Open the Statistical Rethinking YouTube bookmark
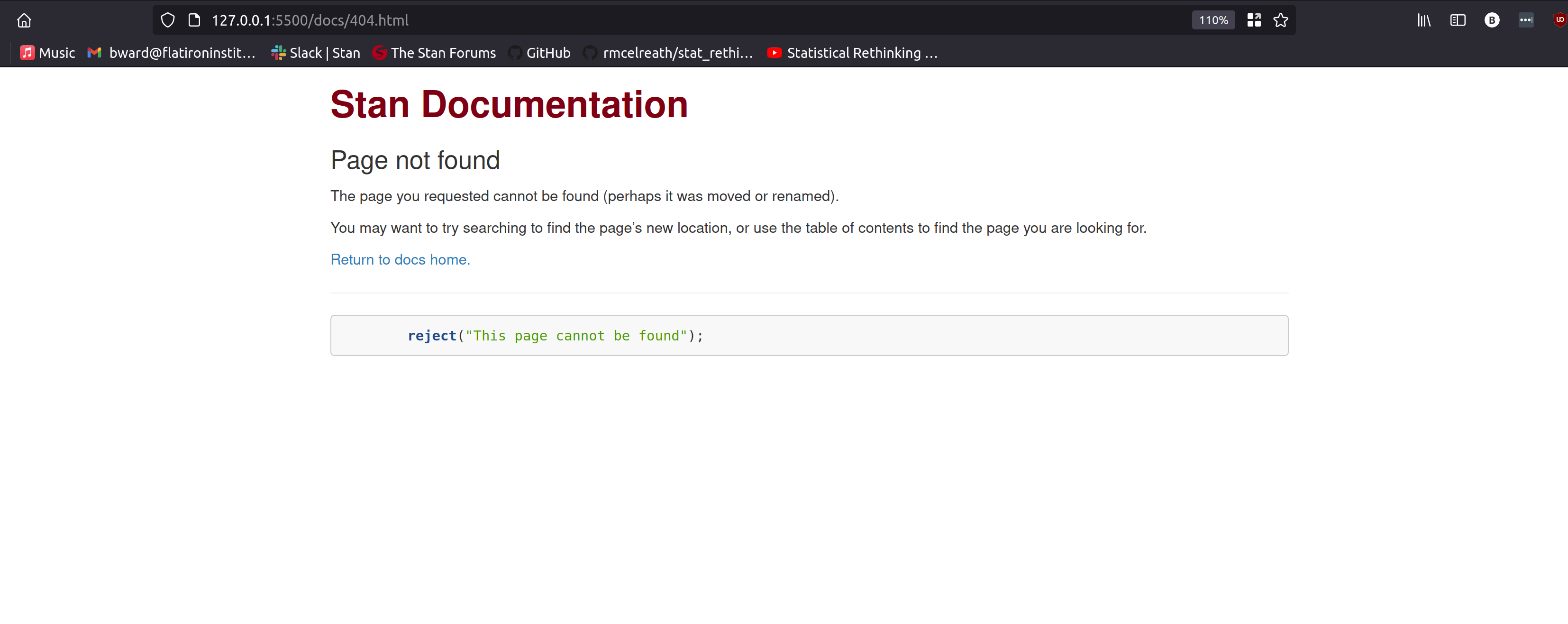 coord(852,53)
